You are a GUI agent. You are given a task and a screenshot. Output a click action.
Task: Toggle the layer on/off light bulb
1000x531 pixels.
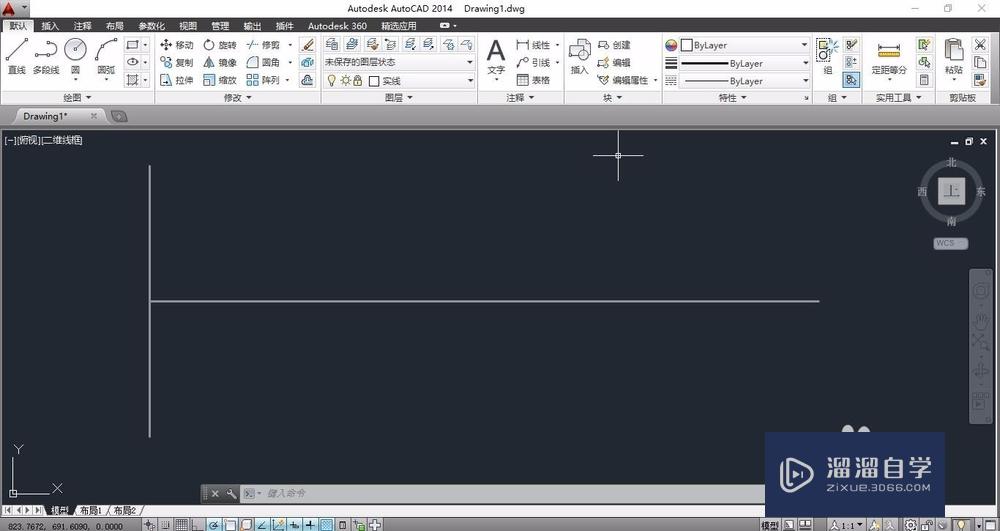coord(331,81)
